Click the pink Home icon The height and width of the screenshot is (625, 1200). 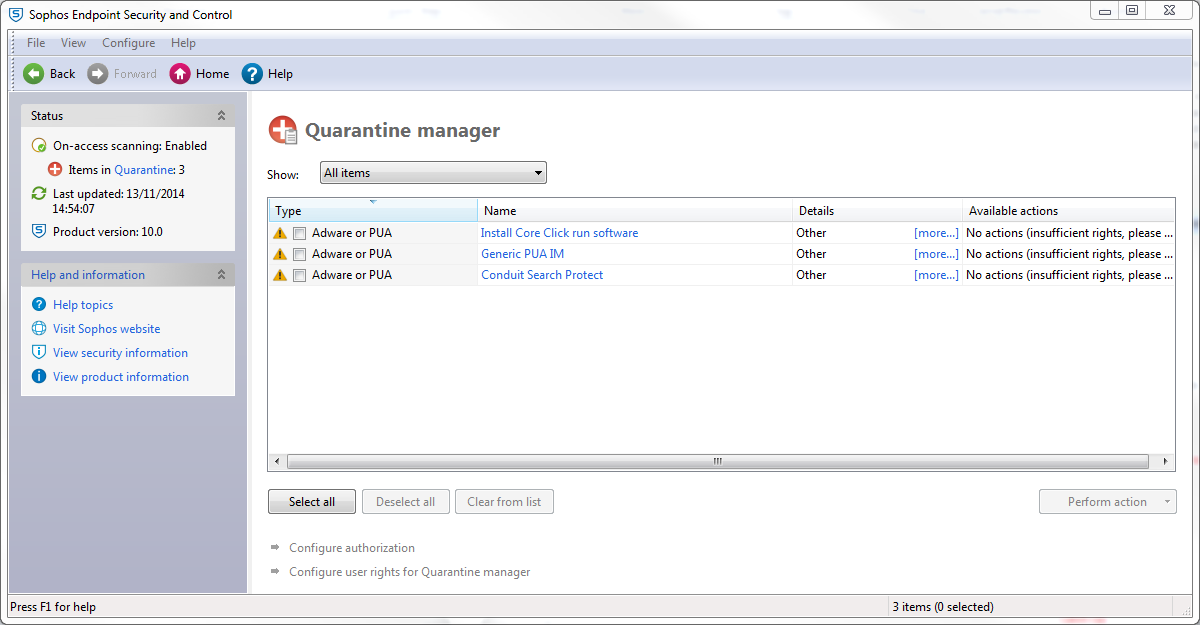[180, 74]
